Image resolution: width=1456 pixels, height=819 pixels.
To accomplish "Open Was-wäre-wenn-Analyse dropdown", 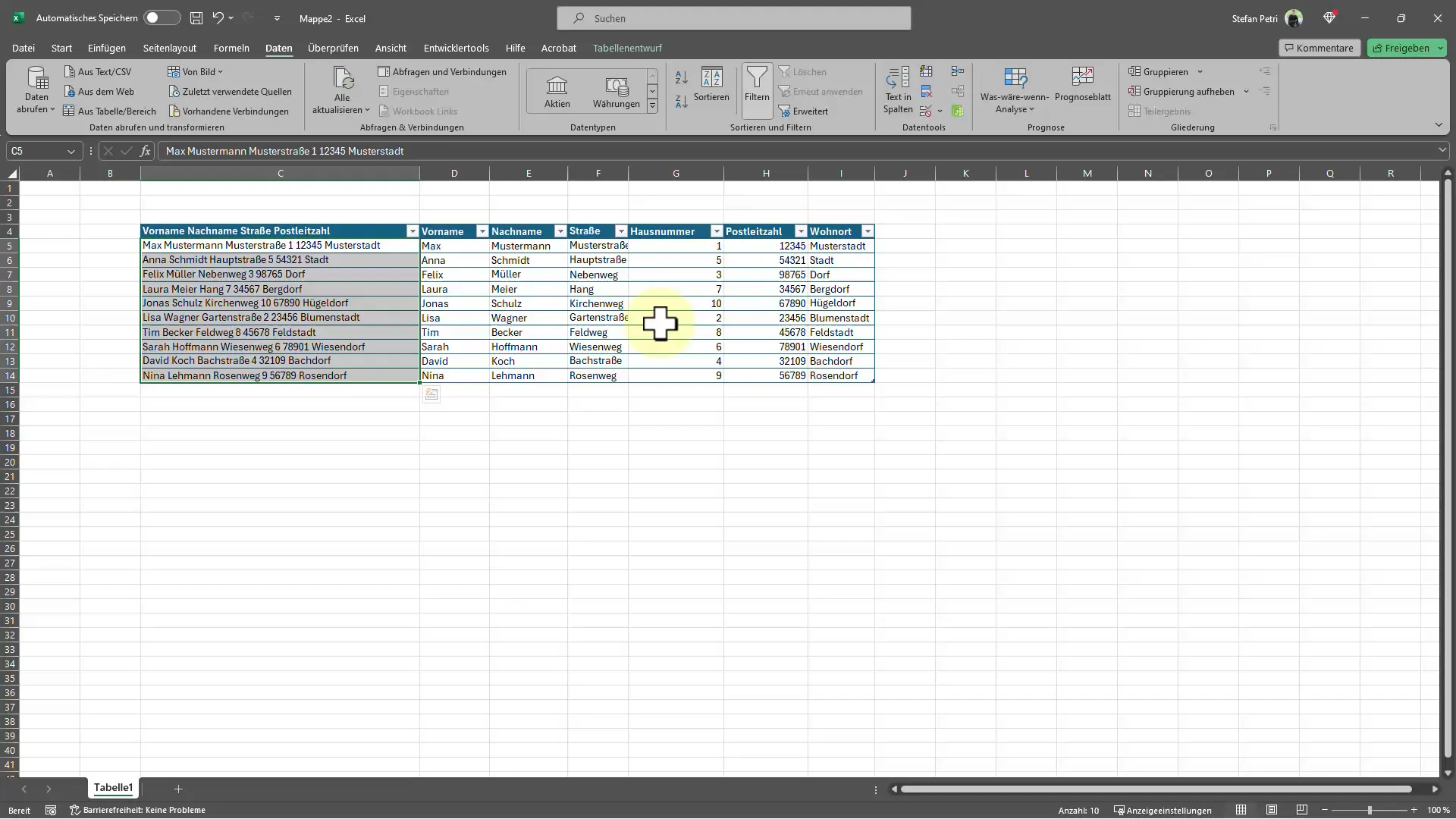I will pyautogui.click(x=1014, y=90).
